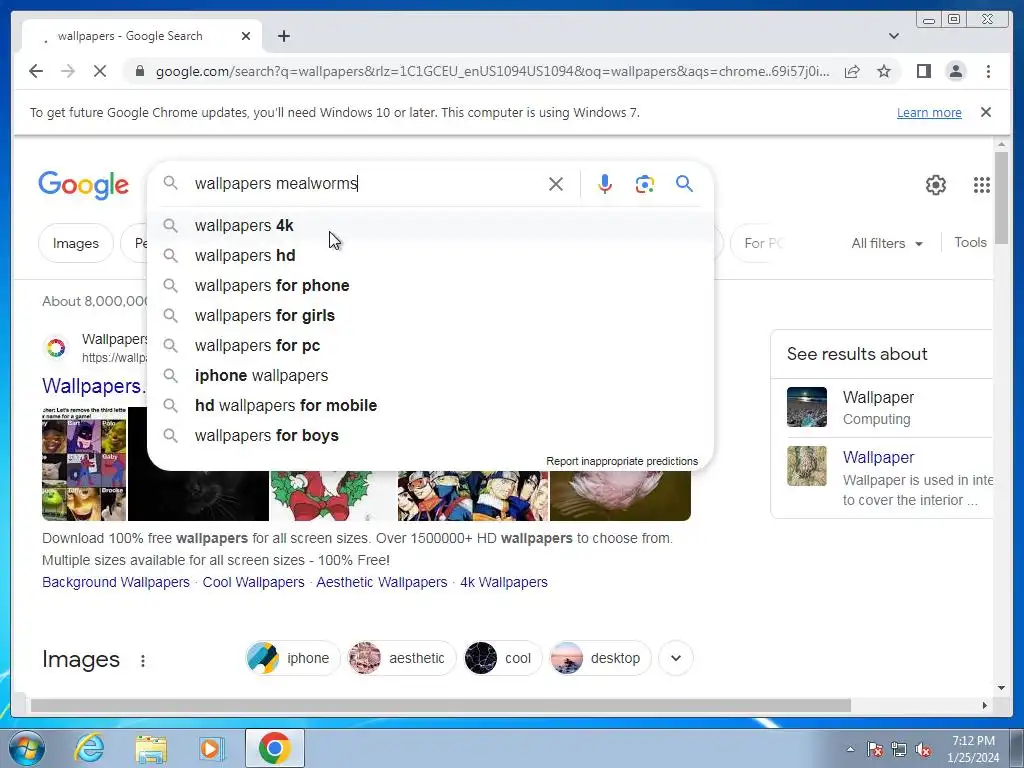Click in the search input field

[366, 184]
